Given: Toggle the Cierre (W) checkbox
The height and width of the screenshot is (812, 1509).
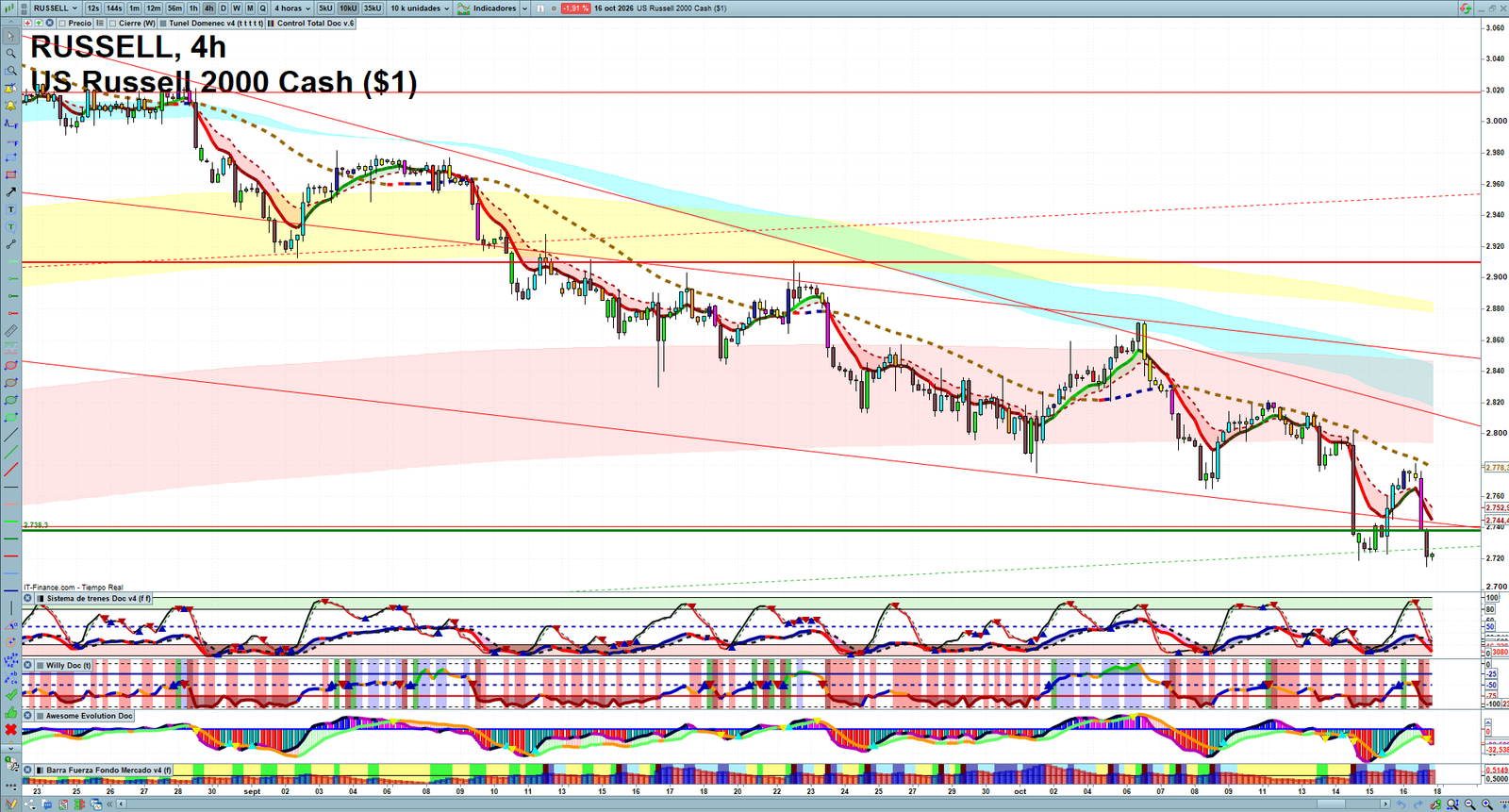Looking at the screenshot, I should click(112, 23).
